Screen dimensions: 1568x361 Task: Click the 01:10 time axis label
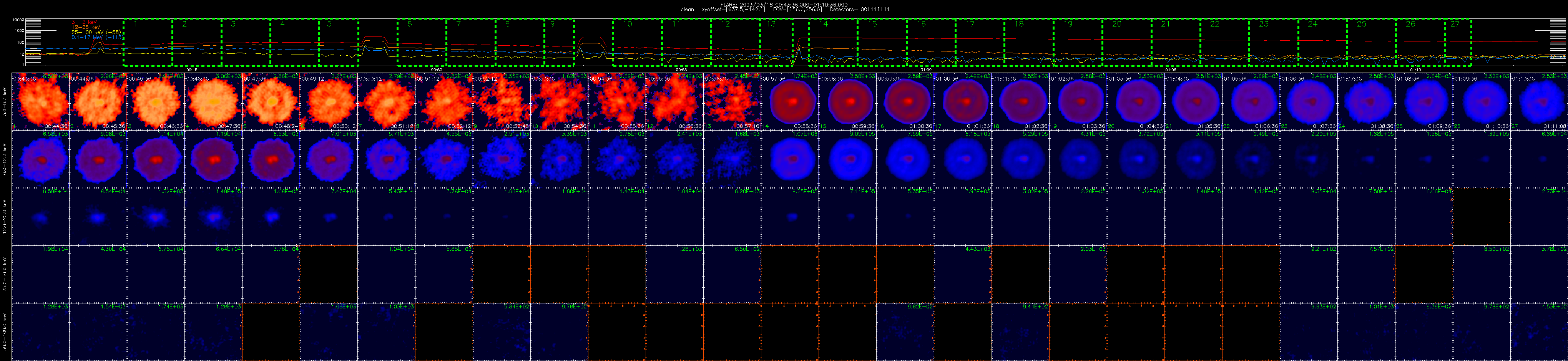coord(1415,70)
